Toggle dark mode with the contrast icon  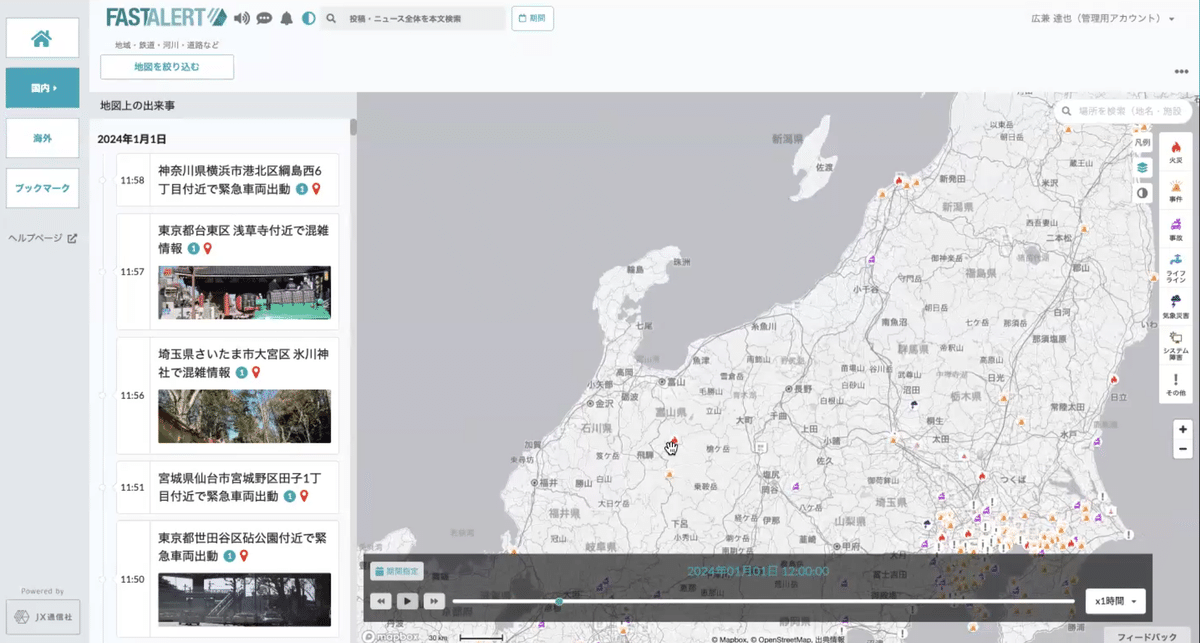click(x=306, y=17)
